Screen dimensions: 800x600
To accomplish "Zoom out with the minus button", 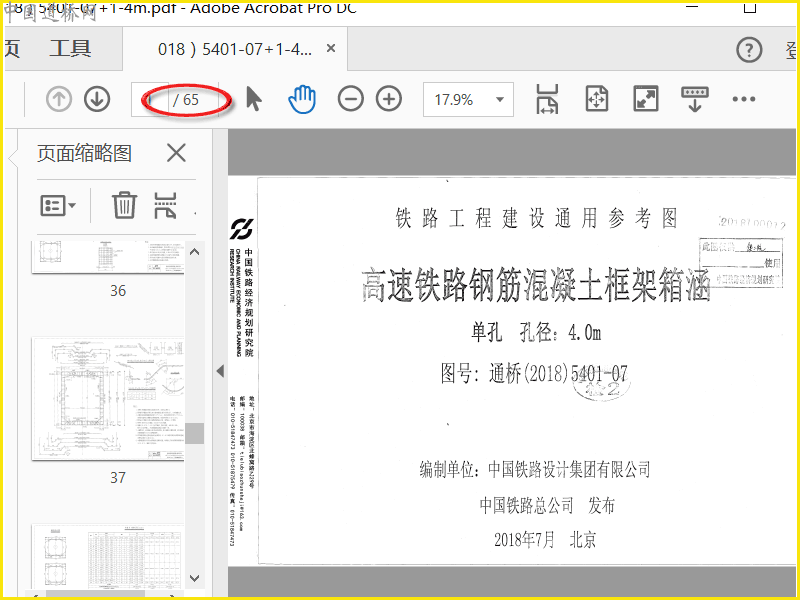I will (x=351, y=99).
